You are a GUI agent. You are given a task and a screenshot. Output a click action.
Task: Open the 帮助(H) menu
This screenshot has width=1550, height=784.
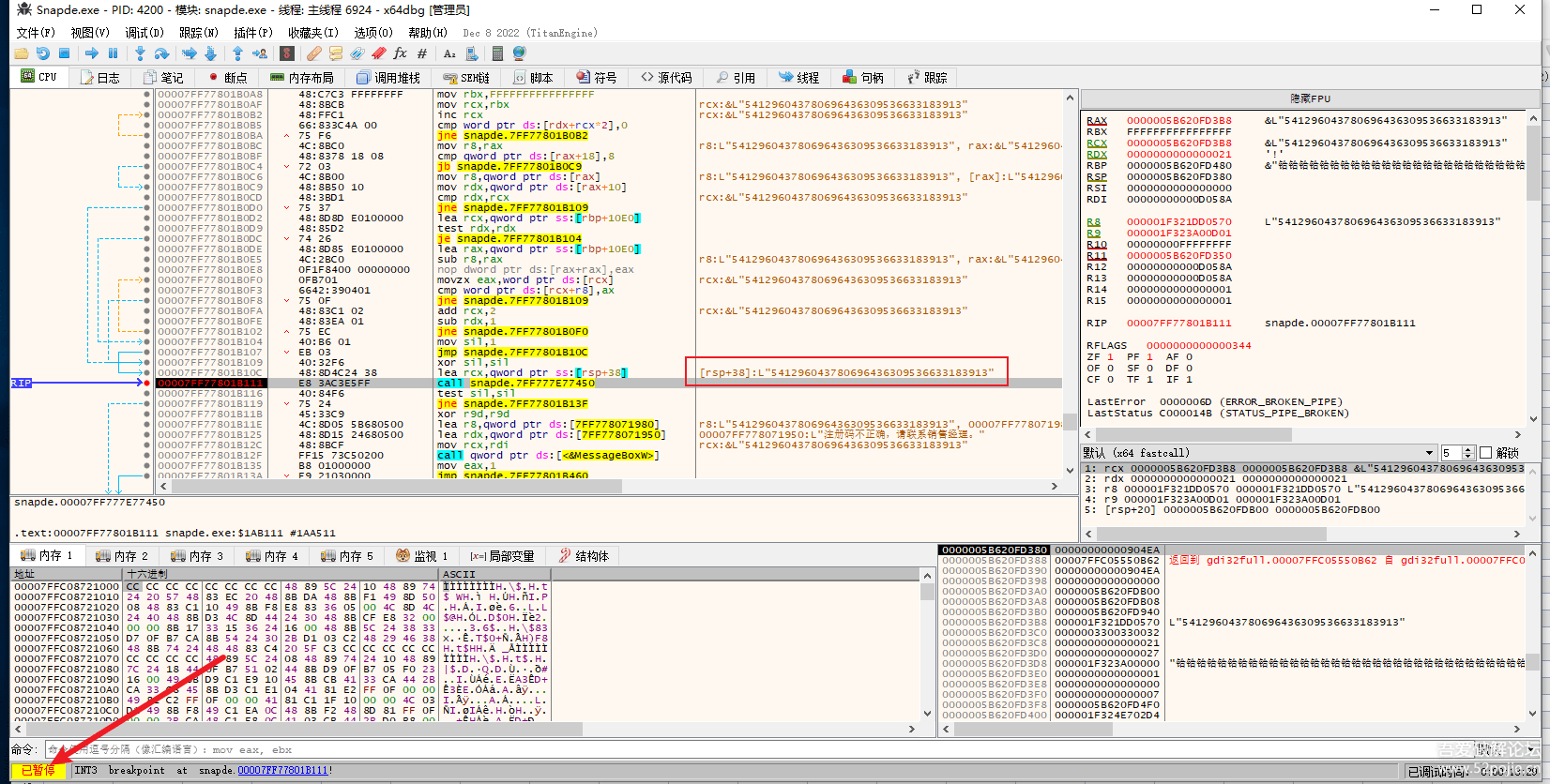click(x=428, y=33)
